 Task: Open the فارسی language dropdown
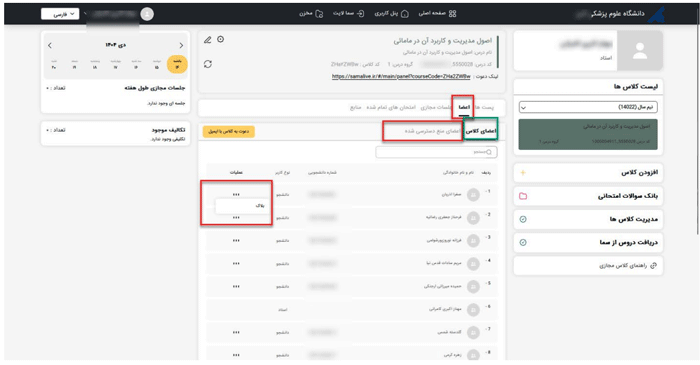pos(60,14)
